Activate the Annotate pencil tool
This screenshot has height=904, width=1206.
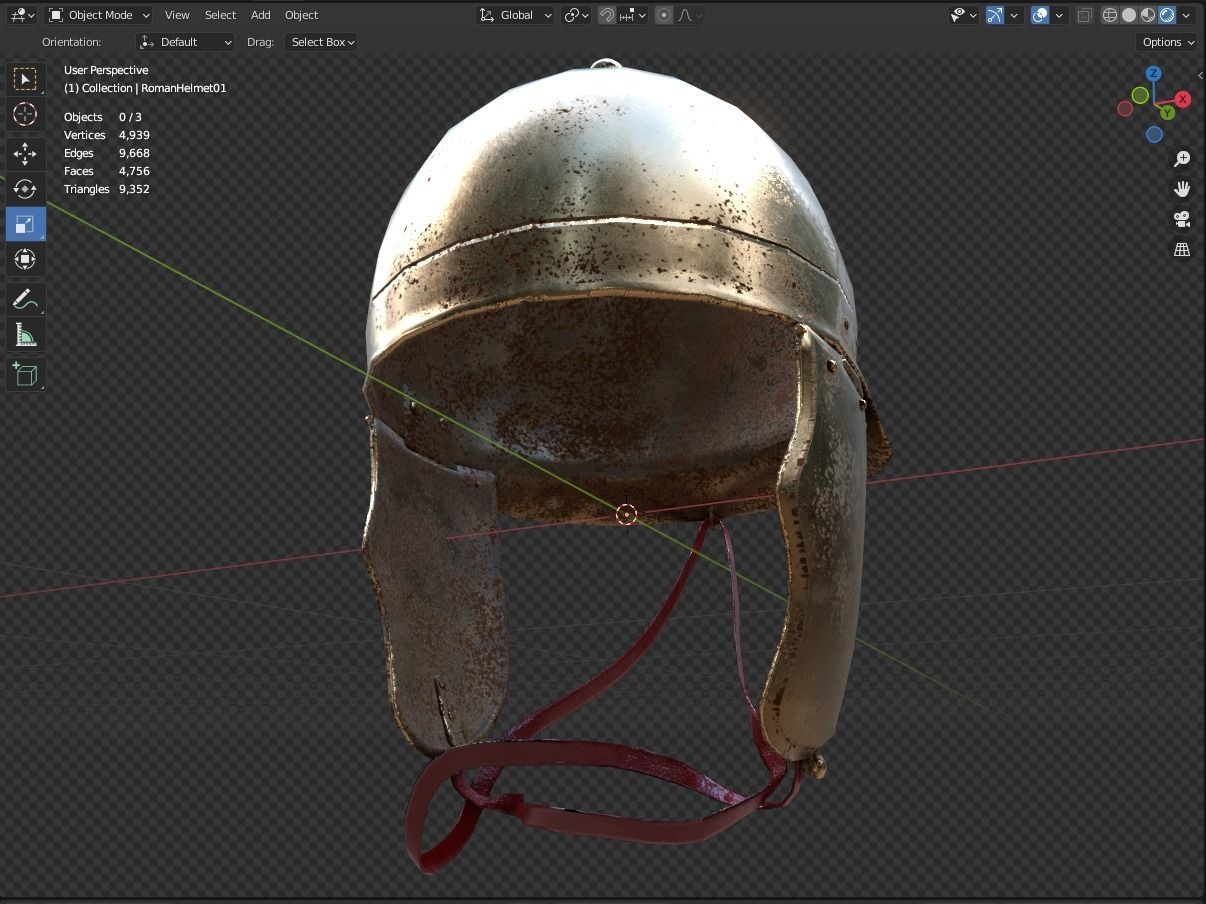pos(25,300)
